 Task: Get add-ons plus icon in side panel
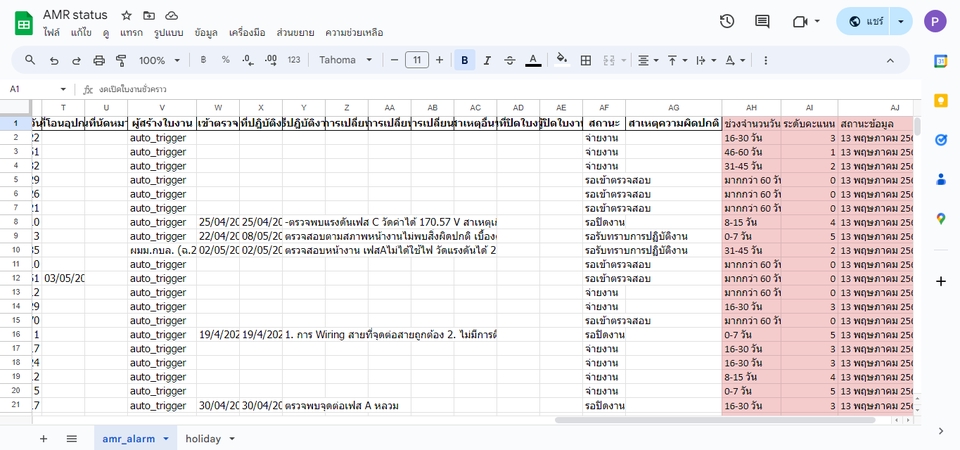941,282
